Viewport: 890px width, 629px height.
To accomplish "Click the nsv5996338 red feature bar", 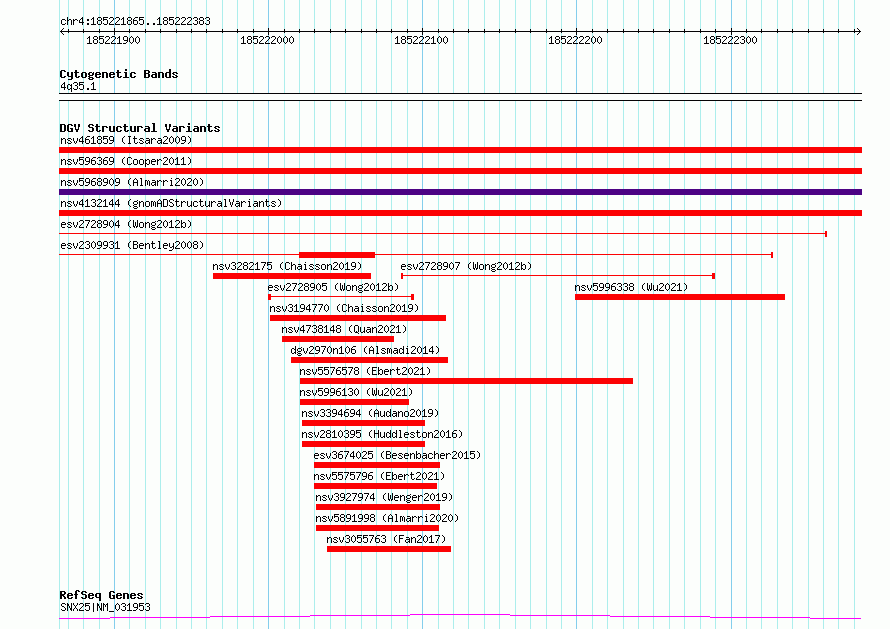I will (680, 297).
